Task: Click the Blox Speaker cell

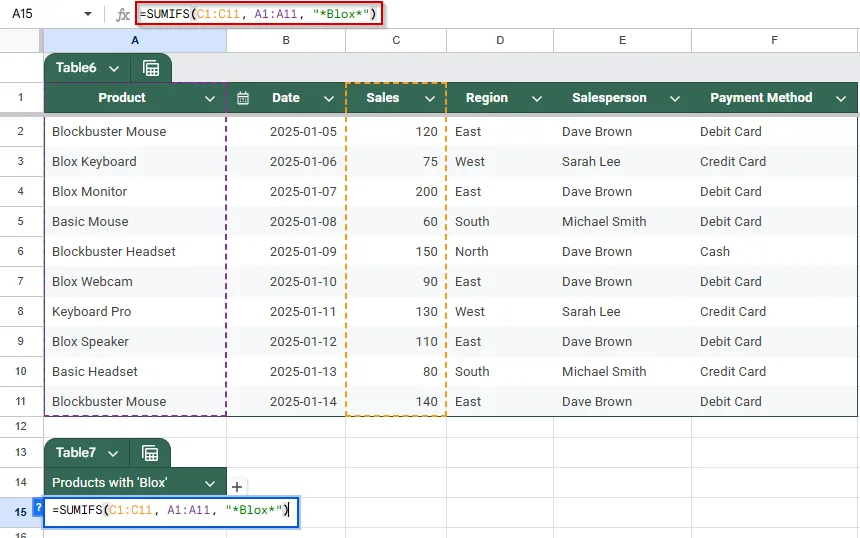Action: [135, 342]
